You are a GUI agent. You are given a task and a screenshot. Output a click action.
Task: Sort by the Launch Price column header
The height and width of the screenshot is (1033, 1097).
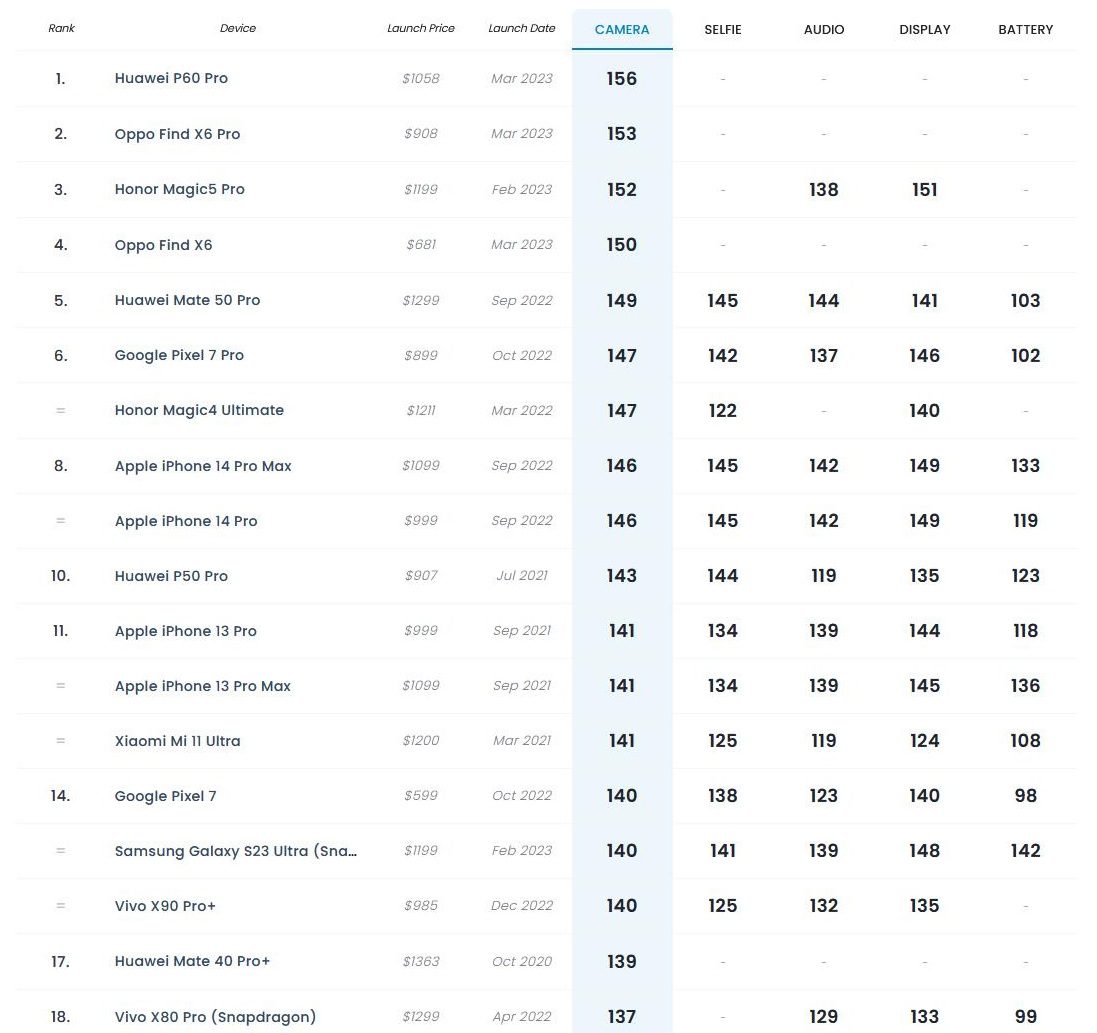coord(421,28)
